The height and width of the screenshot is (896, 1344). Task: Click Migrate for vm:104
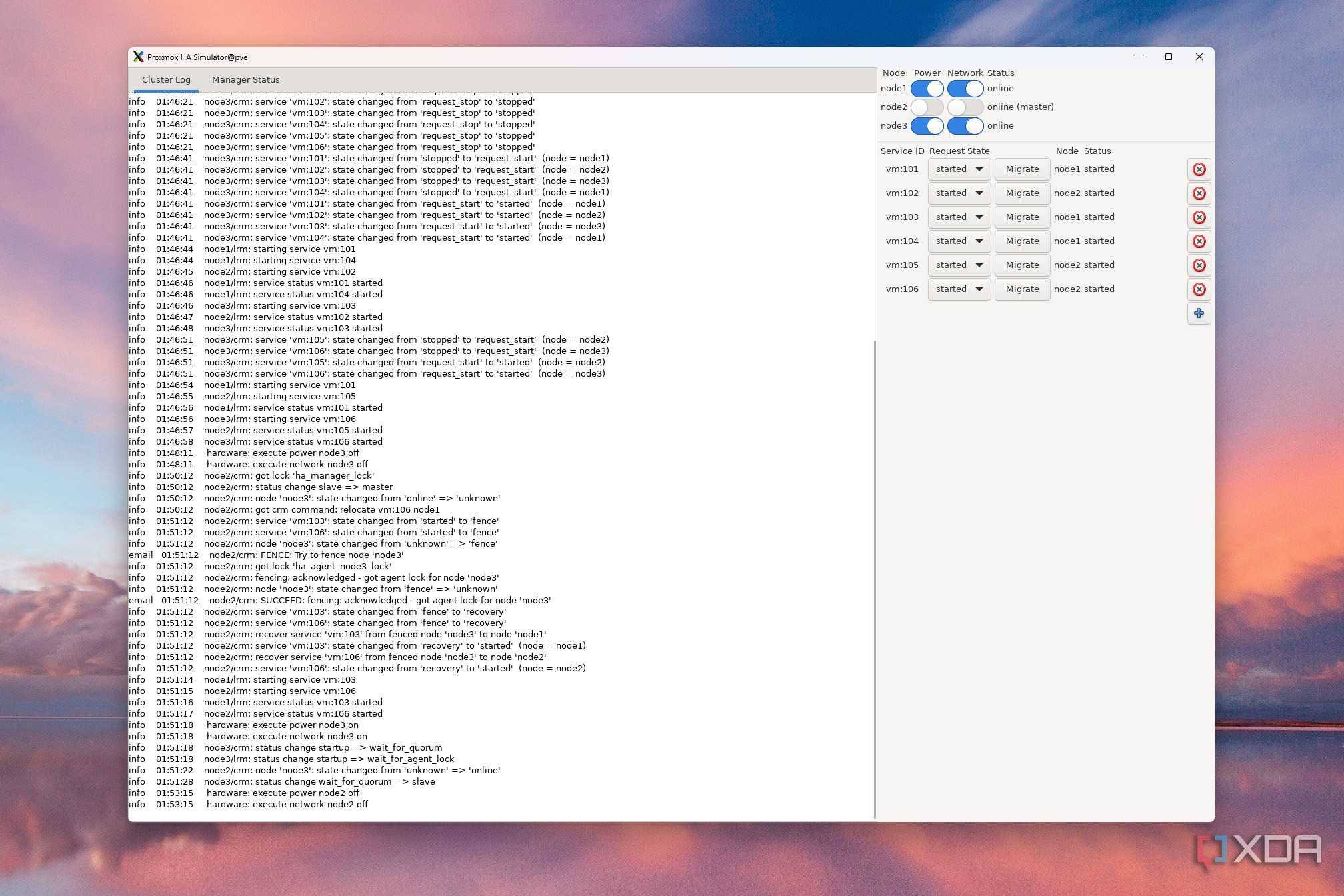click(1022, 241)
